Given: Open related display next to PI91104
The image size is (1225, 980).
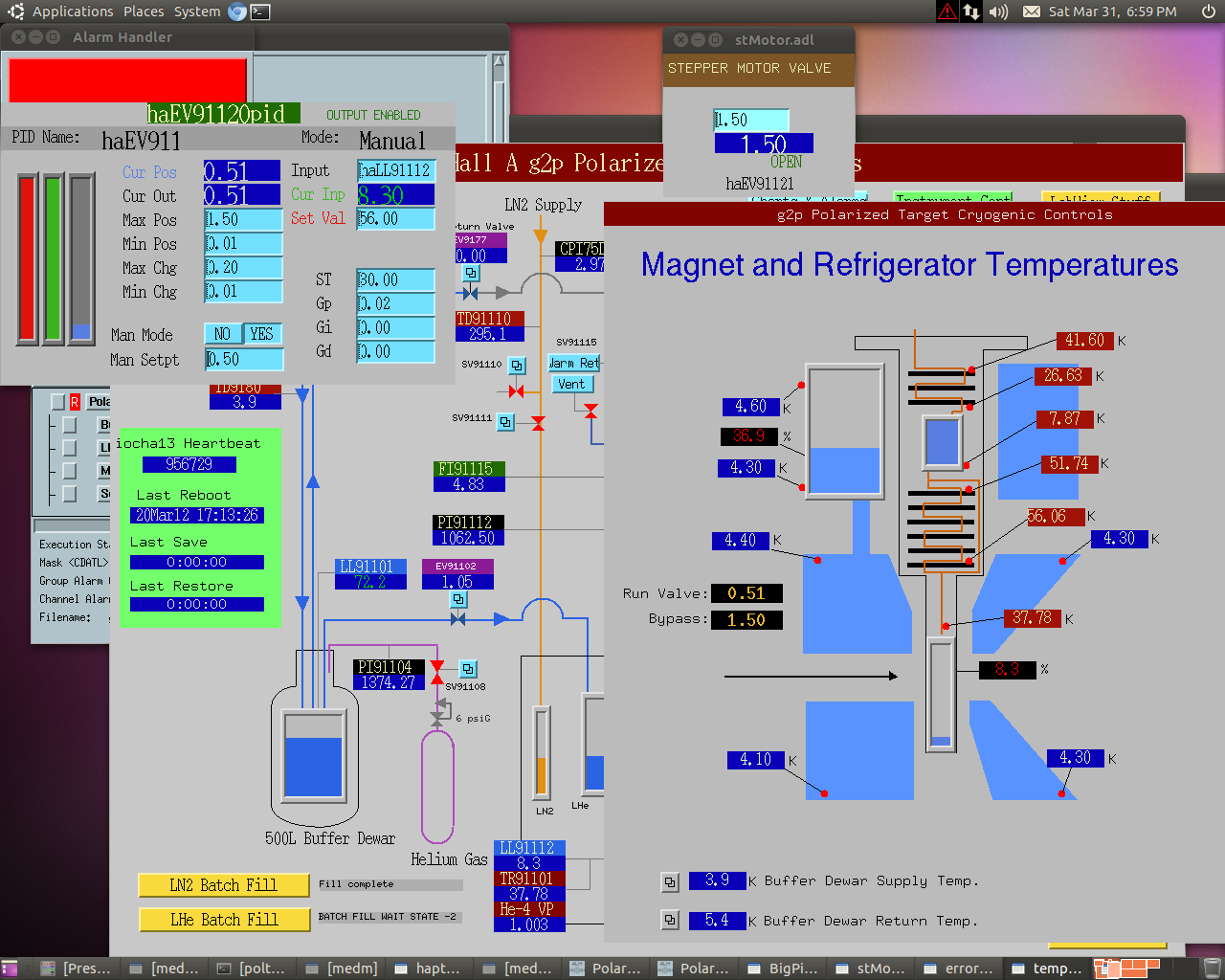Looking at the screenshot, I should click(468, 669).
